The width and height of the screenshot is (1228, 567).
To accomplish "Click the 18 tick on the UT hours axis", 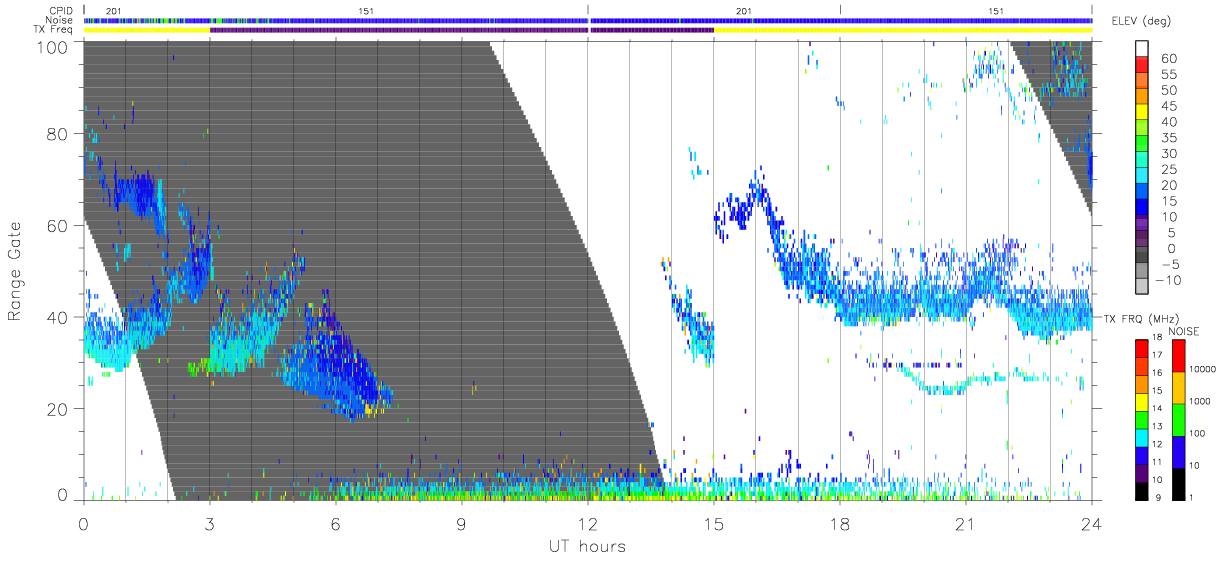I will pyautogui.click(x=840, y=523).
